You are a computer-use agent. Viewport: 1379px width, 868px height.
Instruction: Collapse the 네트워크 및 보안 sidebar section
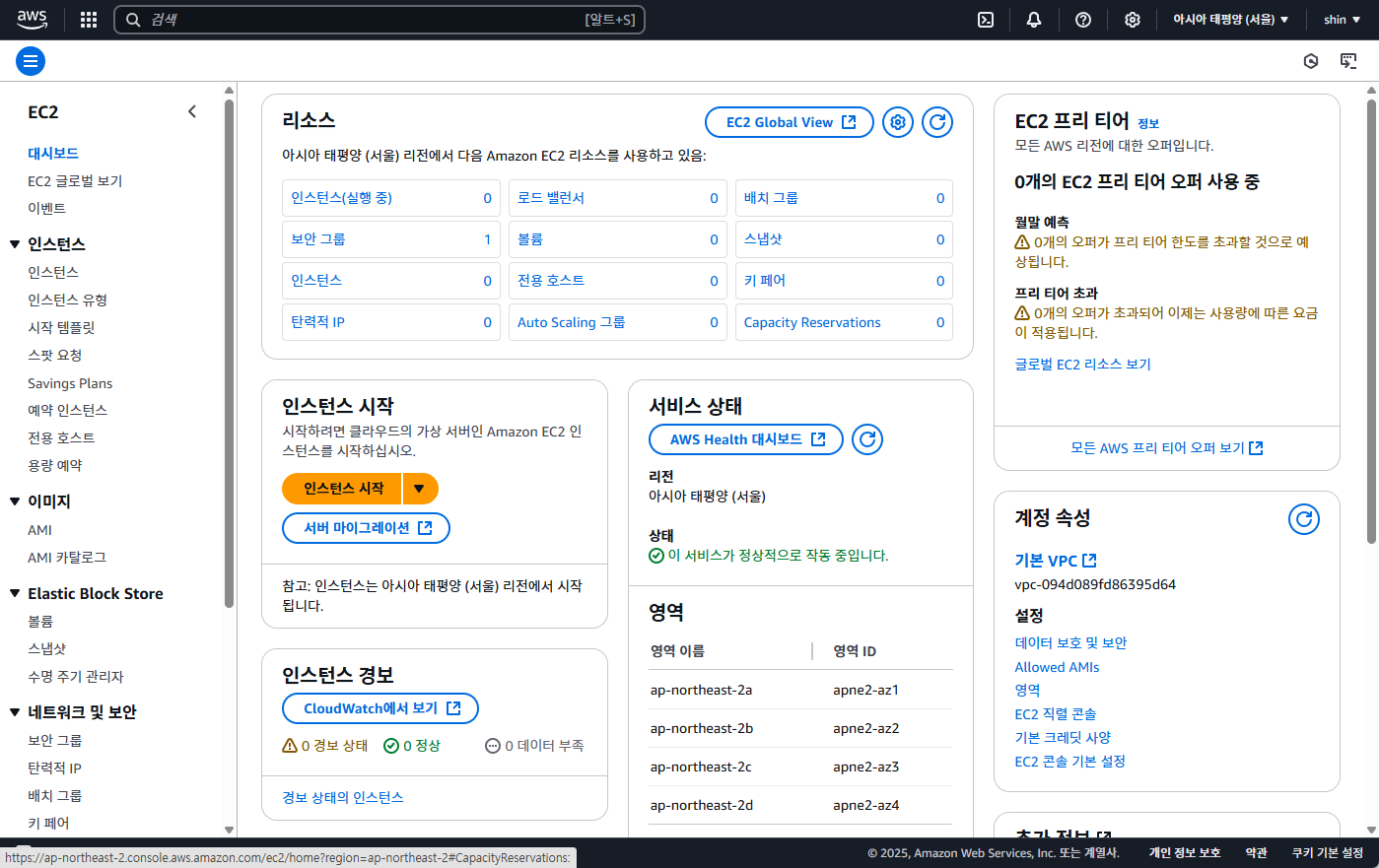[x=15, y=712]
